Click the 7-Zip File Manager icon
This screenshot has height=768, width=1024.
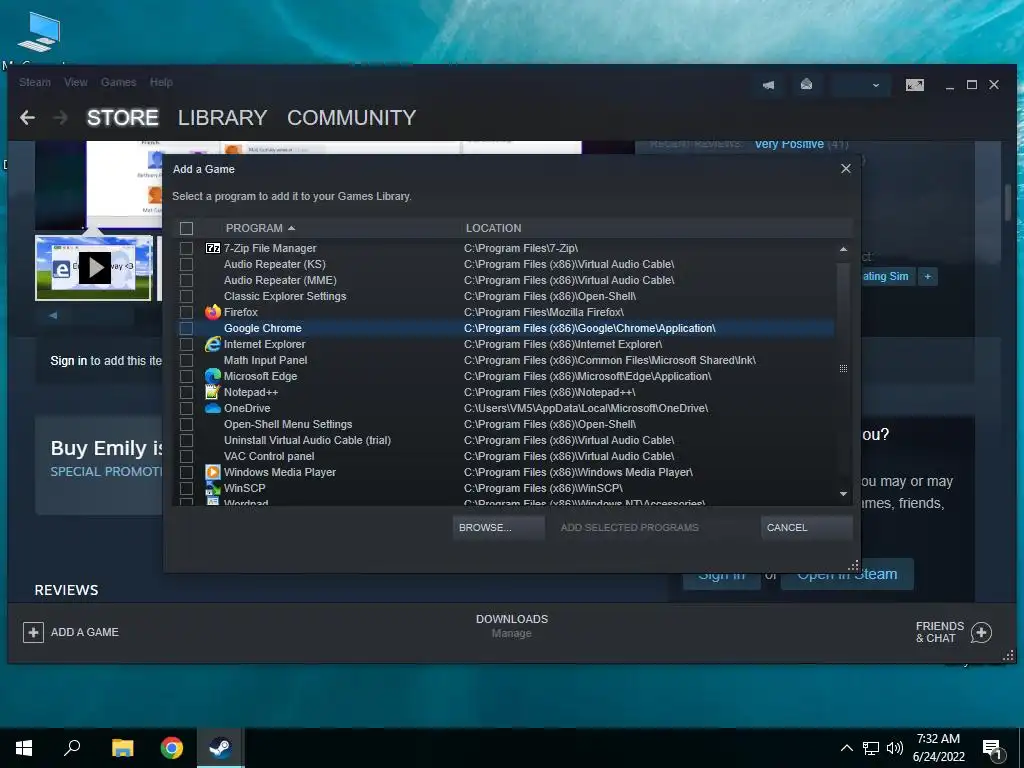tap(213, 248)
